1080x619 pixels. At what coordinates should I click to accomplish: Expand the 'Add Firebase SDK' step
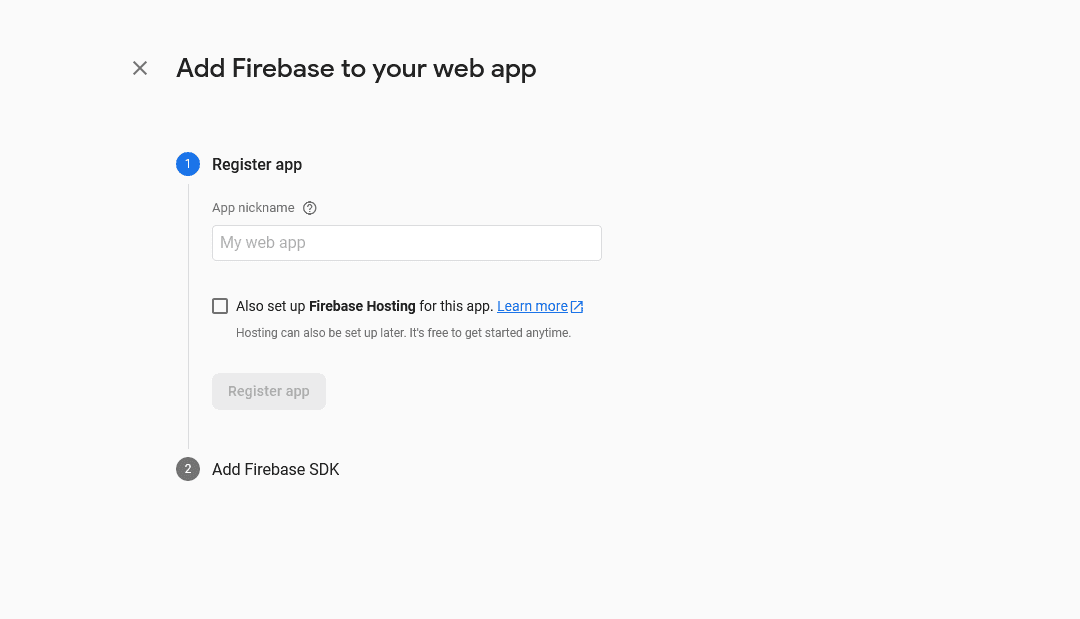tap(275, 469)
